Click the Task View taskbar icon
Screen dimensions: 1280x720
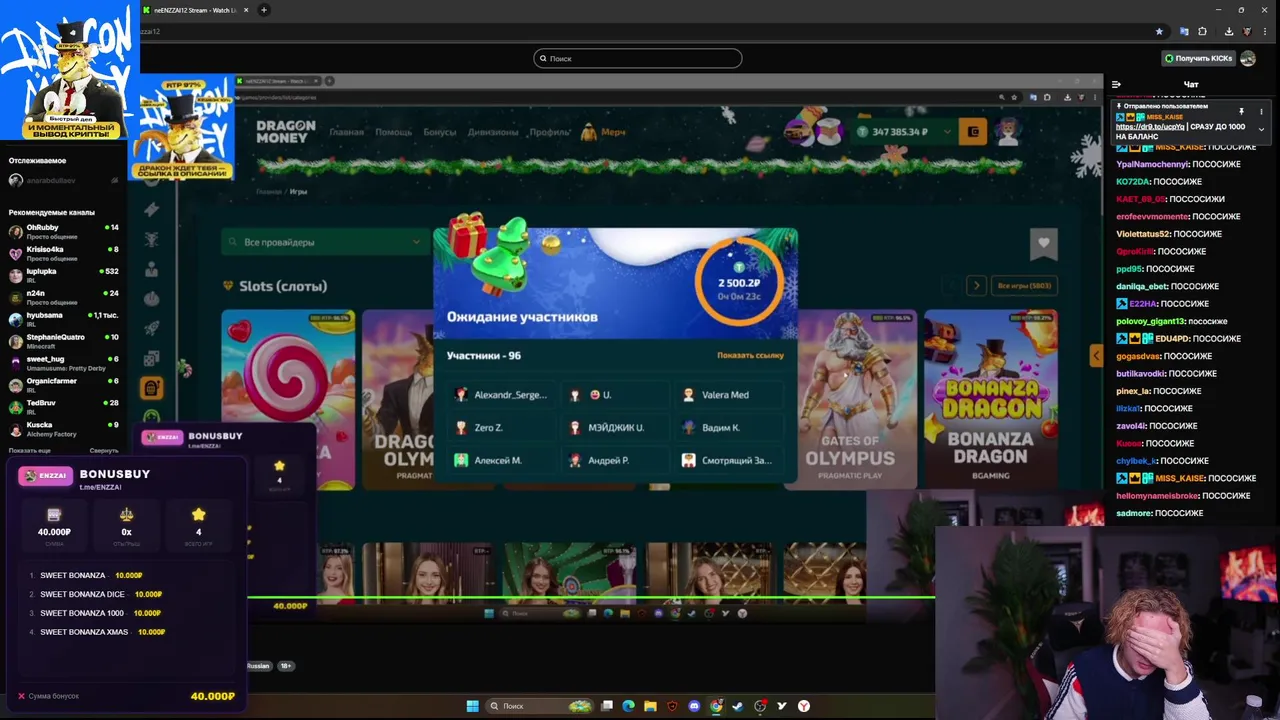(606, 706)
